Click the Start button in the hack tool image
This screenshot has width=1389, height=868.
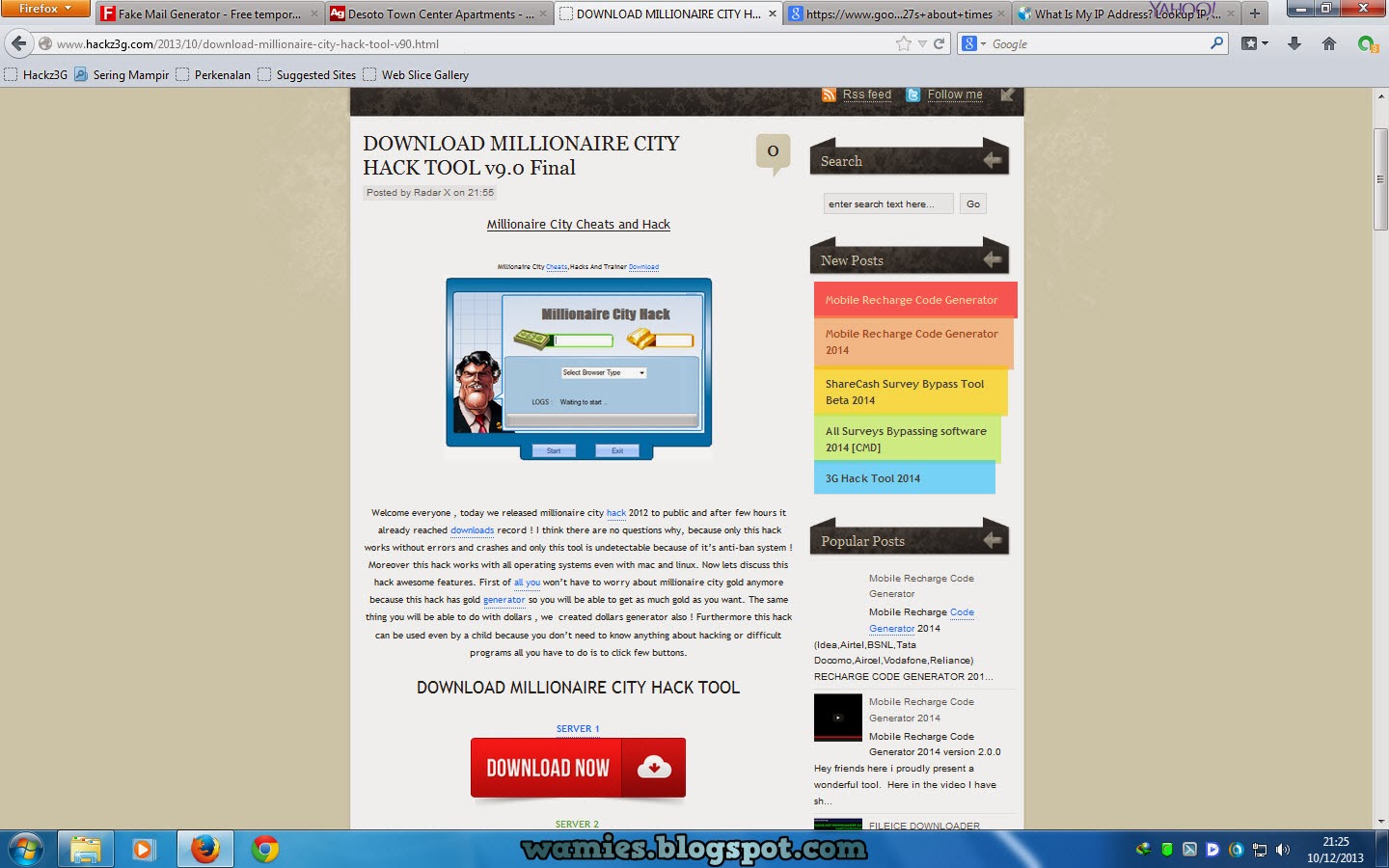554,450
